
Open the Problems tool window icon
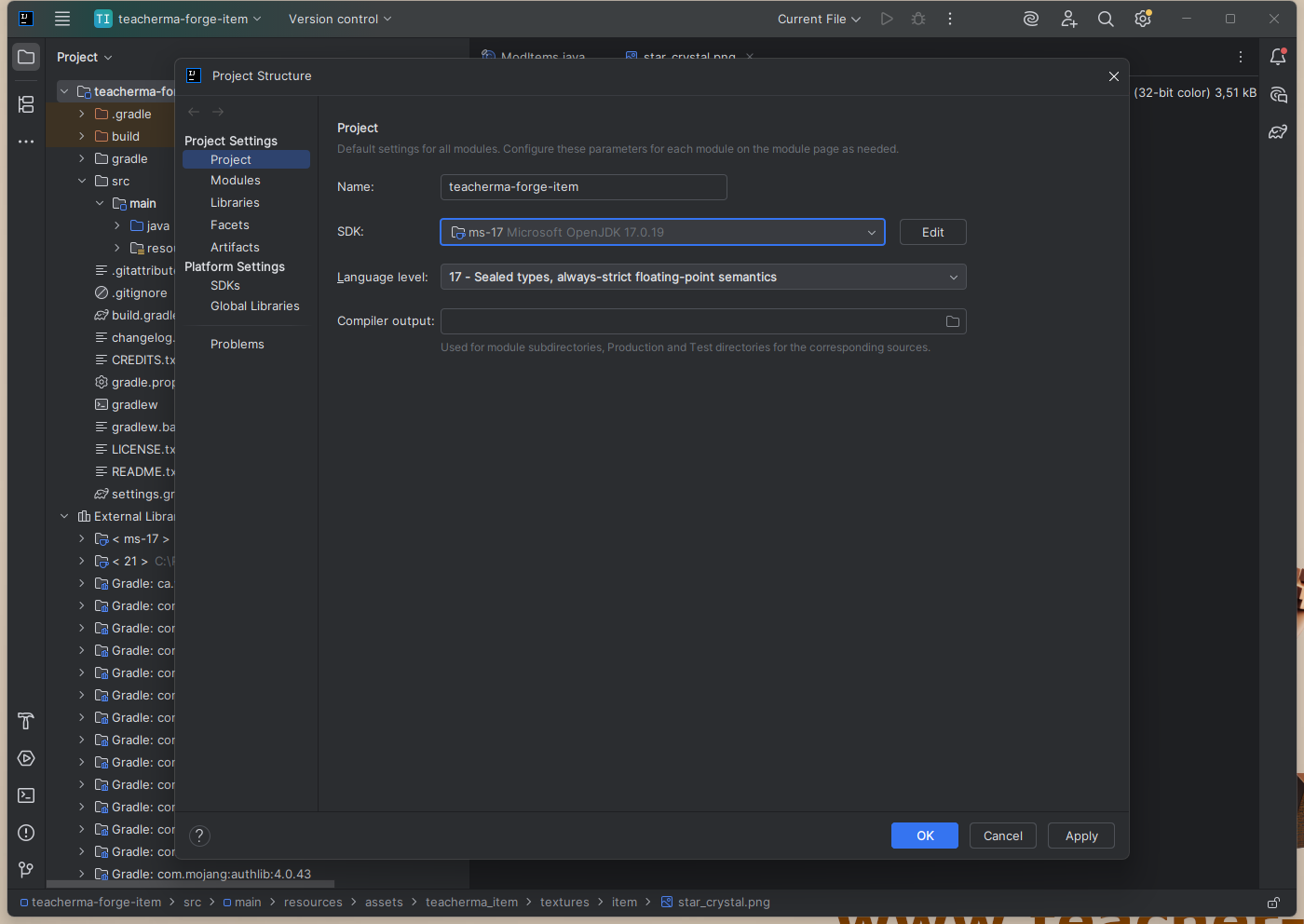pos(26,833)
